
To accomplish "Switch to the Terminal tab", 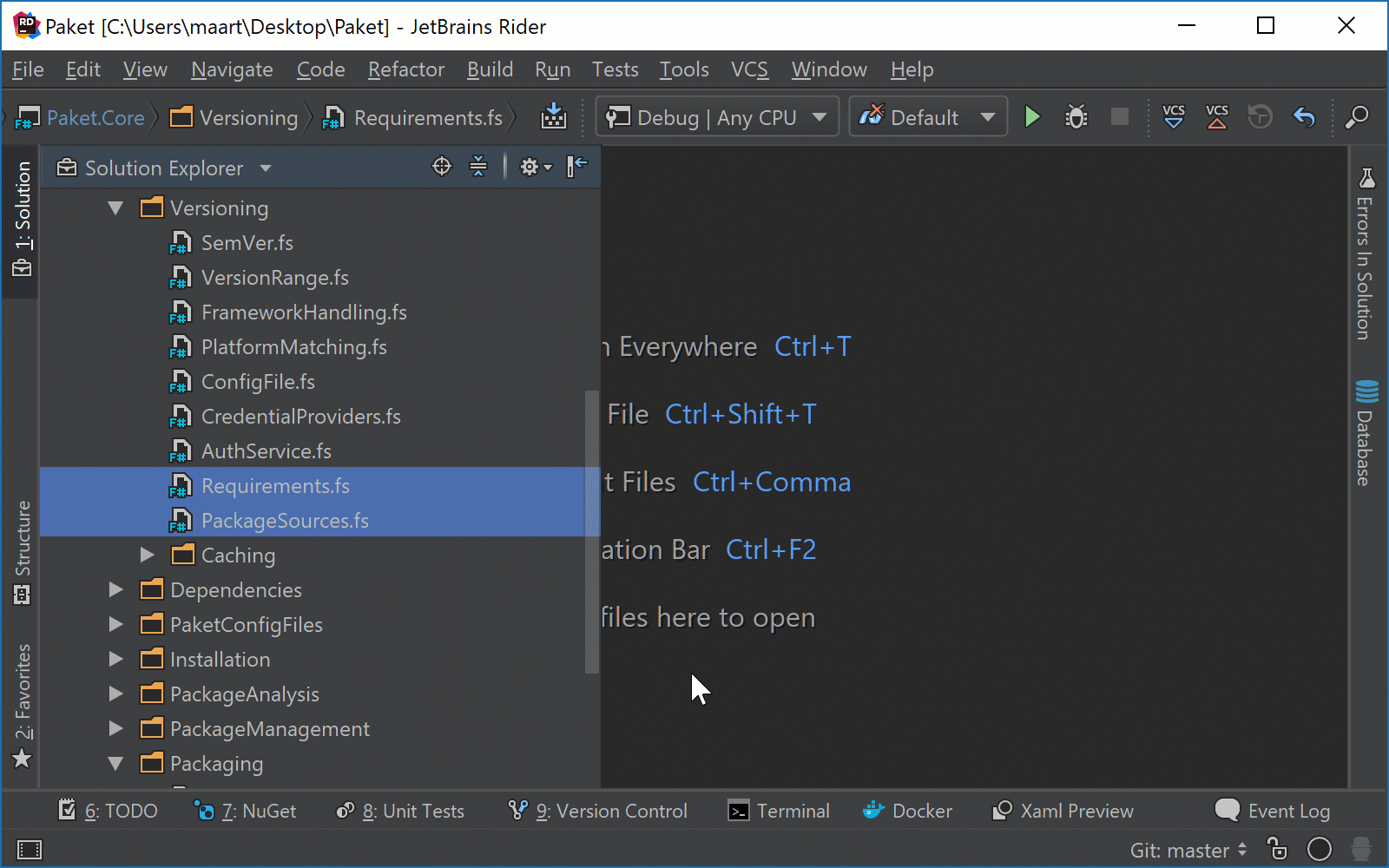I will 779,811.
